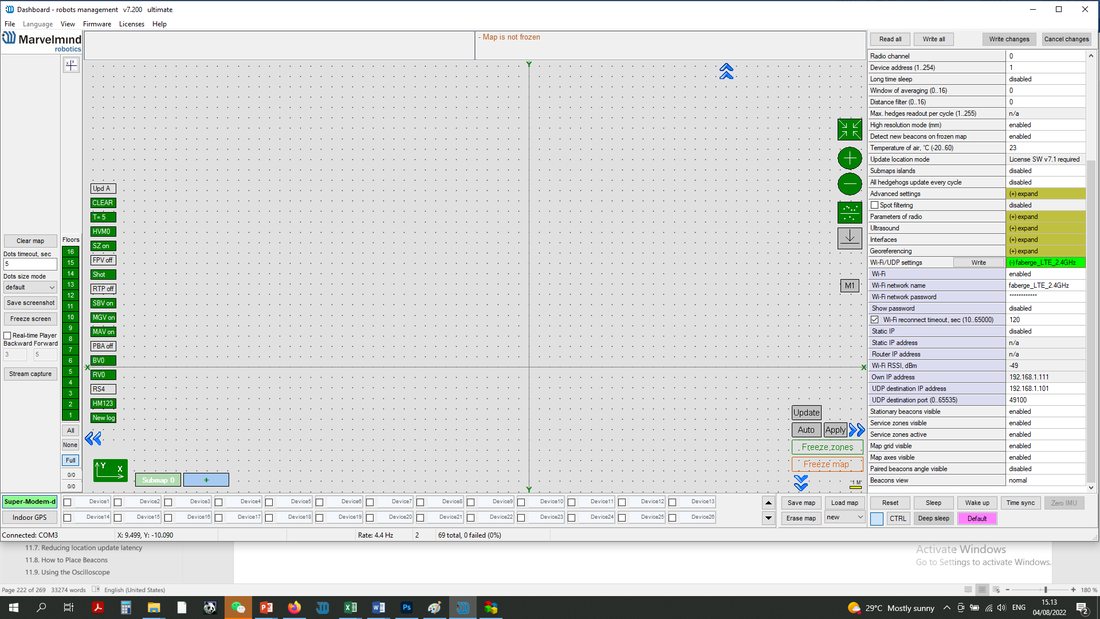
Task: Open WeChat from the taskbar
Action: [238, 607]
